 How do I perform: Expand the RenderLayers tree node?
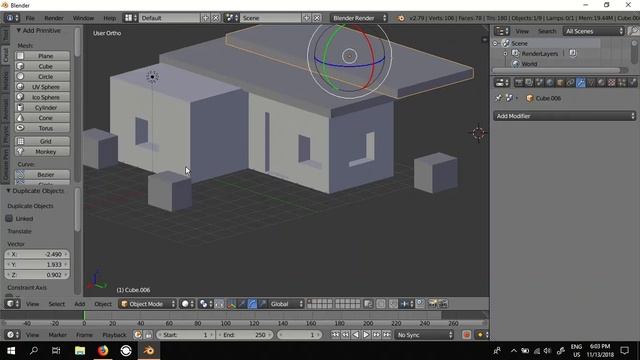[506, 53]
